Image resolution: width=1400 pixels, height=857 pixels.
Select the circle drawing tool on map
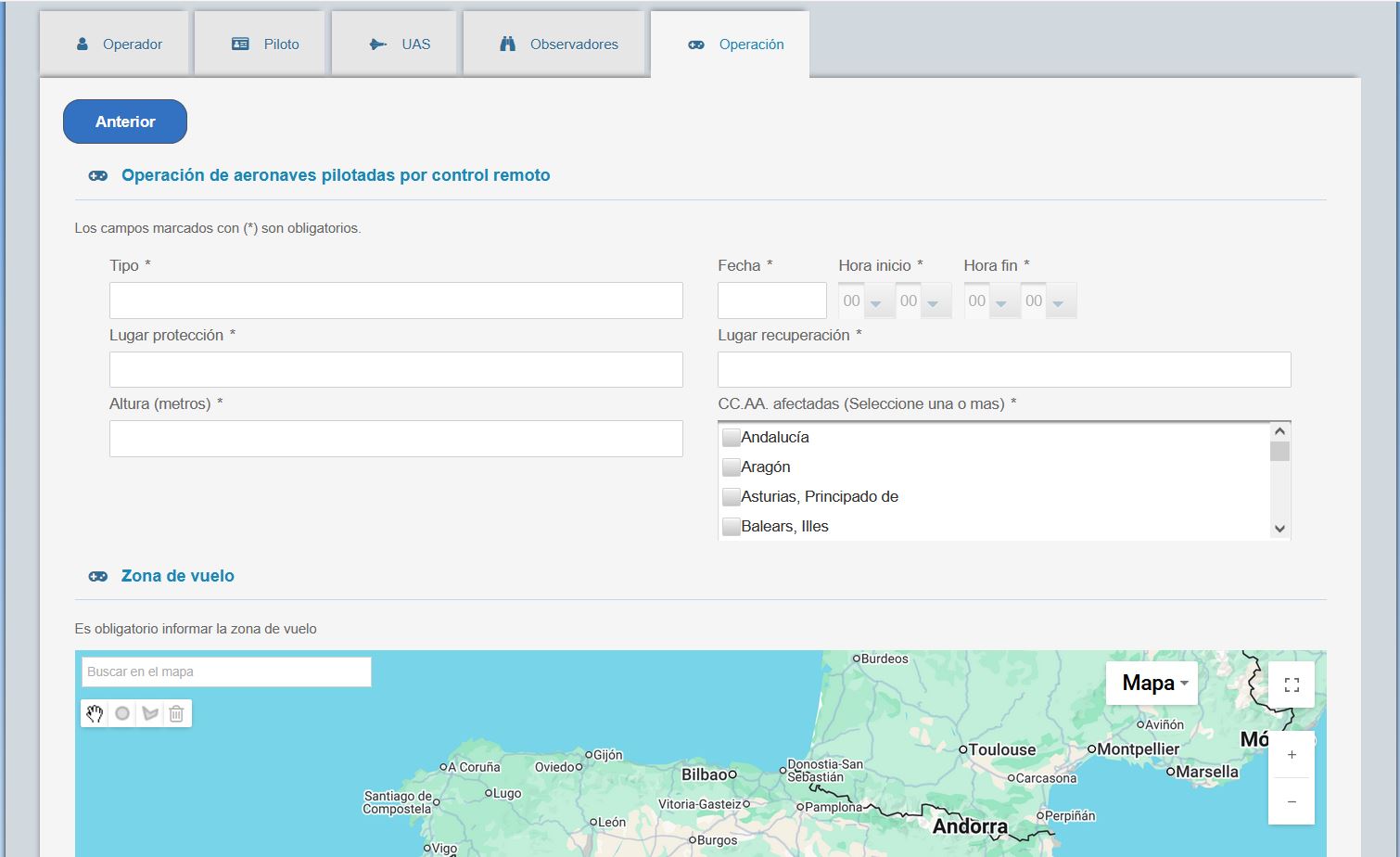[122, 713]
